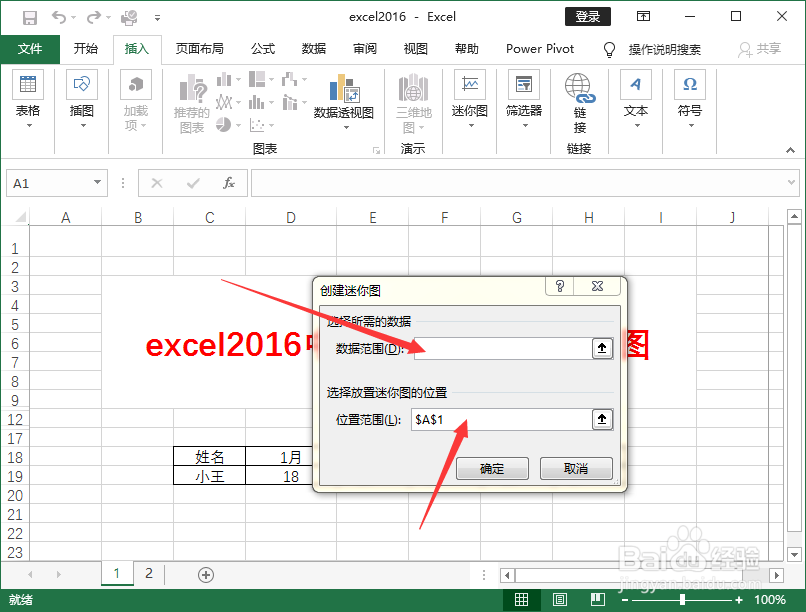
Task: Click the 共享 share button
Action: (x=760, y=49)
